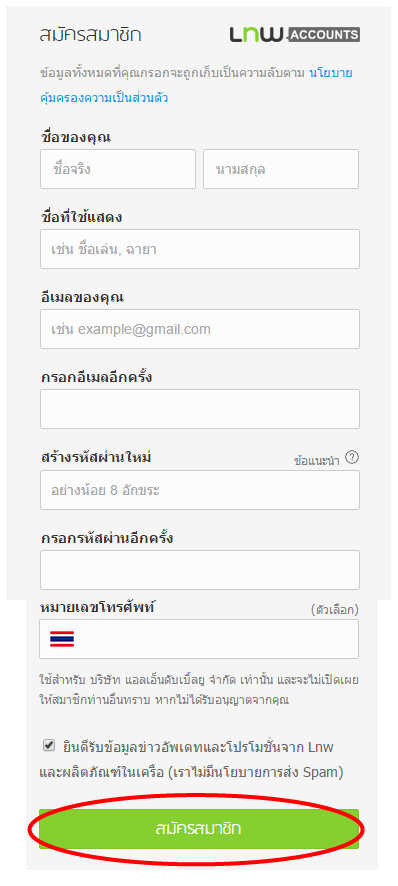Image resolution: width=398 pixels, height=886 pixels.
Task: Select the ชื่อที่ใช้แสดง display name field
Action: (200, 249)
